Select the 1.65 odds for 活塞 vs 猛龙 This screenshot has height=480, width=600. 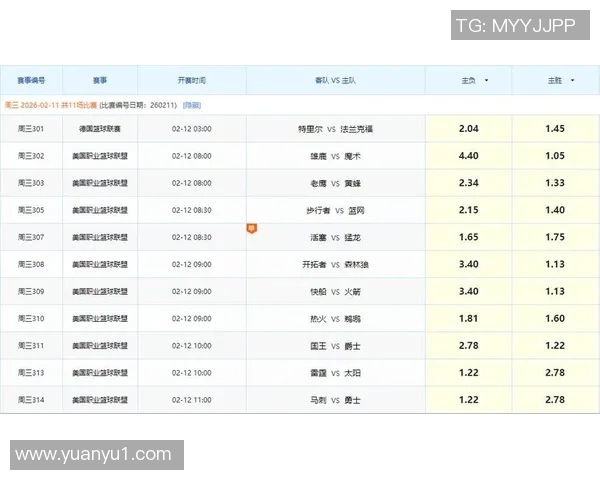click(468, 237)
